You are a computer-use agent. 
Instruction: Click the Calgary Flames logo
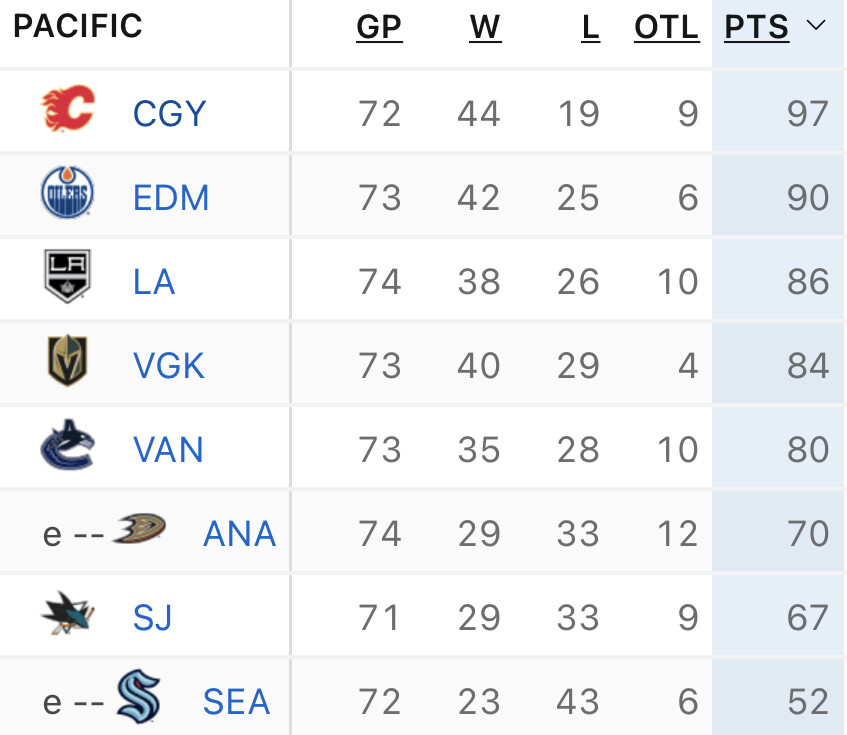point(67,109)
